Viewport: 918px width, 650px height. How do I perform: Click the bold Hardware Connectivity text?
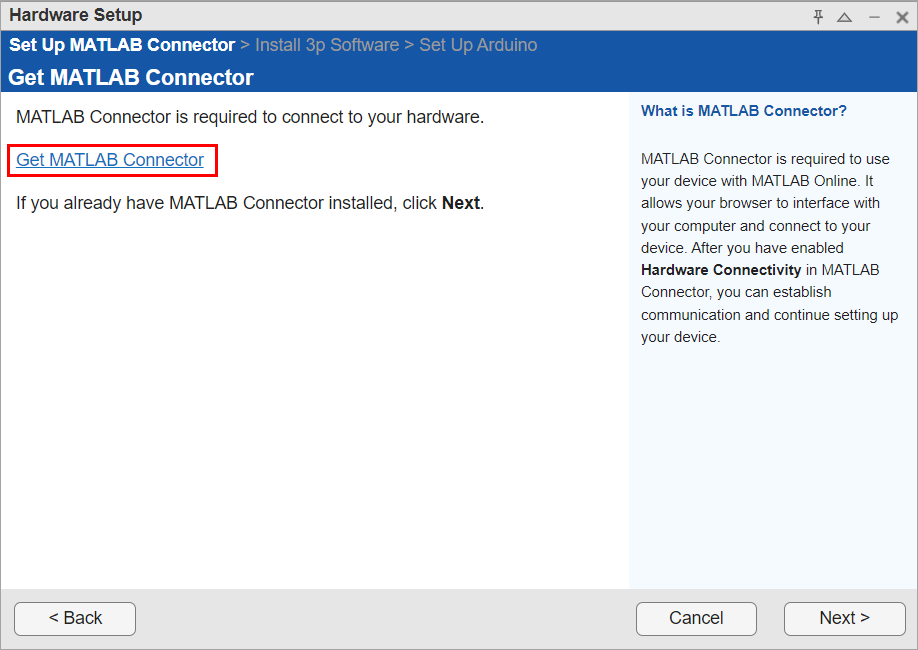tap(721, 270)
